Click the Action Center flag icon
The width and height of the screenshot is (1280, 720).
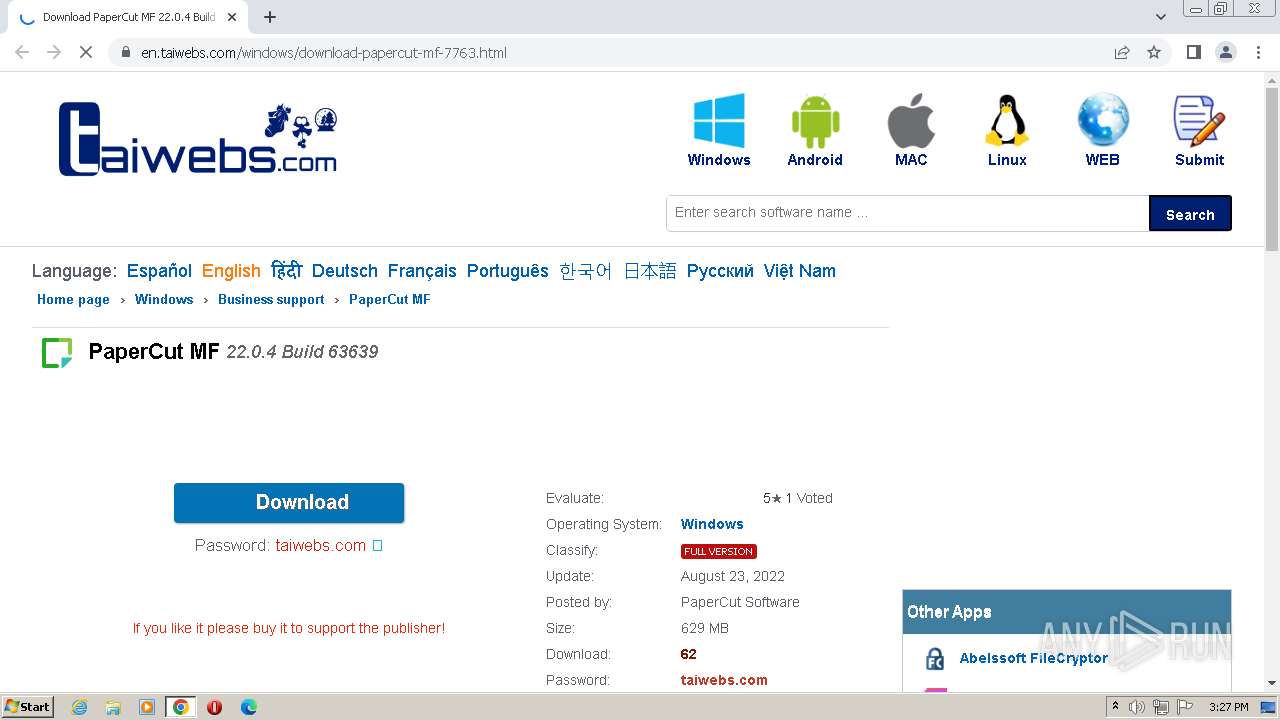click(x=1185, y=707)
